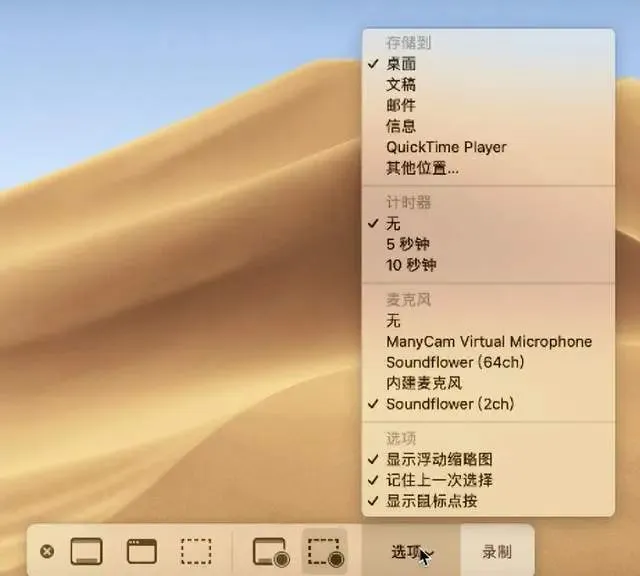The height and width of the screenshot is (576, 640).
Task: Select Capture Entire Screen icon
Action: coord(87,552)
